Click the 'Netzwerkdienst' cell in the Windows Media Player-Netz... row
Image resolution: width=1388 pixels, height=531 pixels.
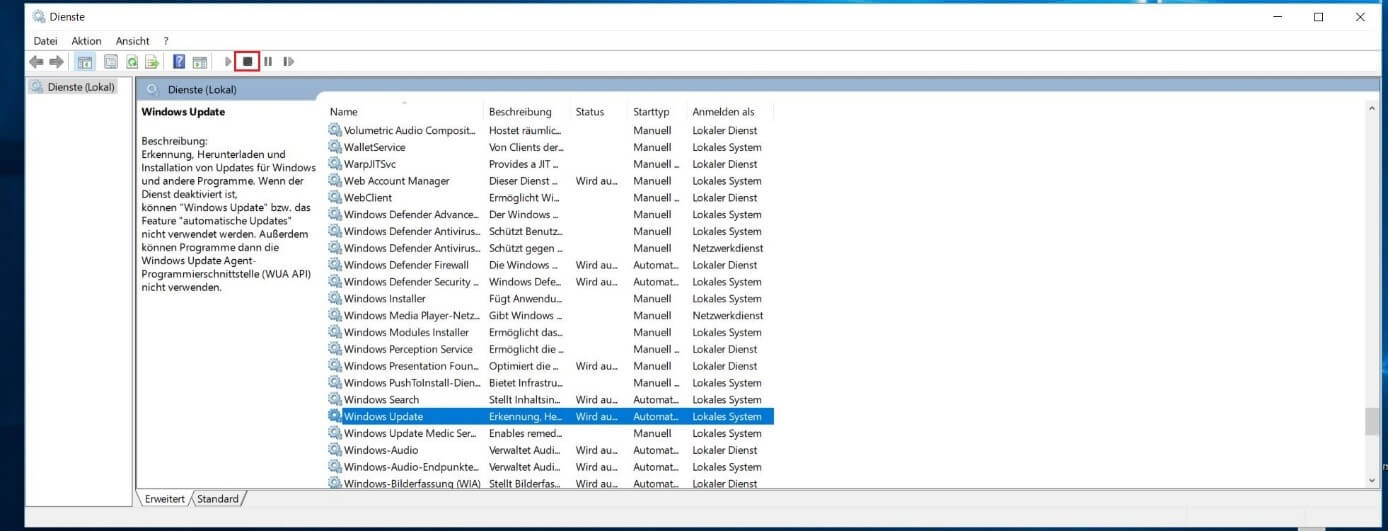pyautogui.click(x=728, y=315)
